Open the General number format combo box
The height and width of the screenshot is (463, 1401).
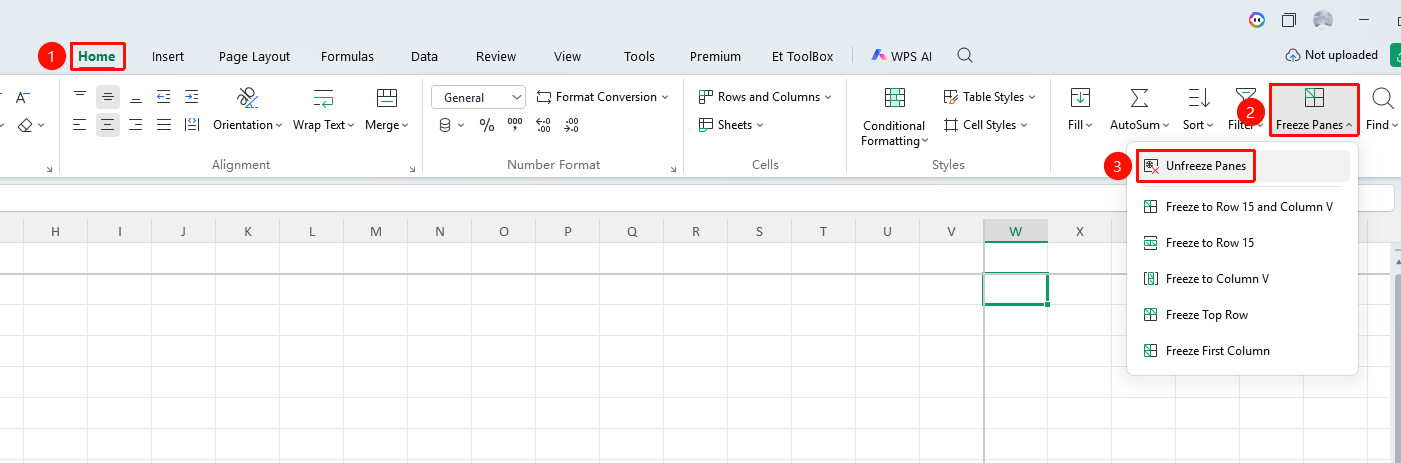click(x=478, y=97)
